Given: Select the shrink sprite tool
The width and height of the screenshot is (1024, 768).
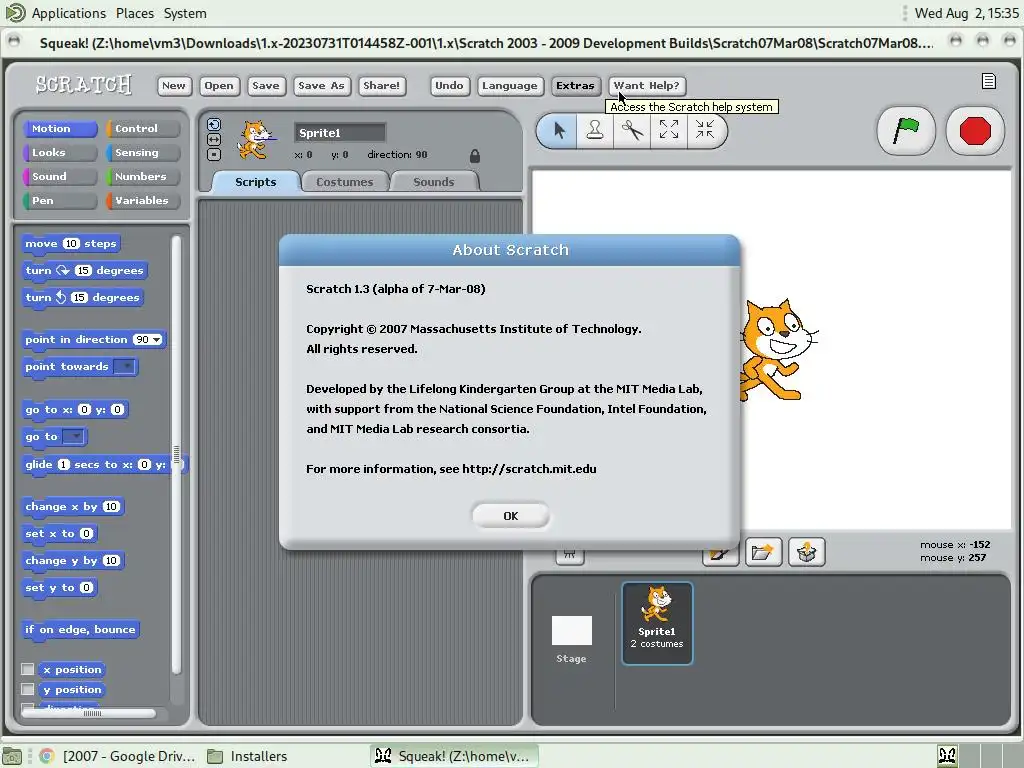Looking at the screenshot, I should point(705,130).
